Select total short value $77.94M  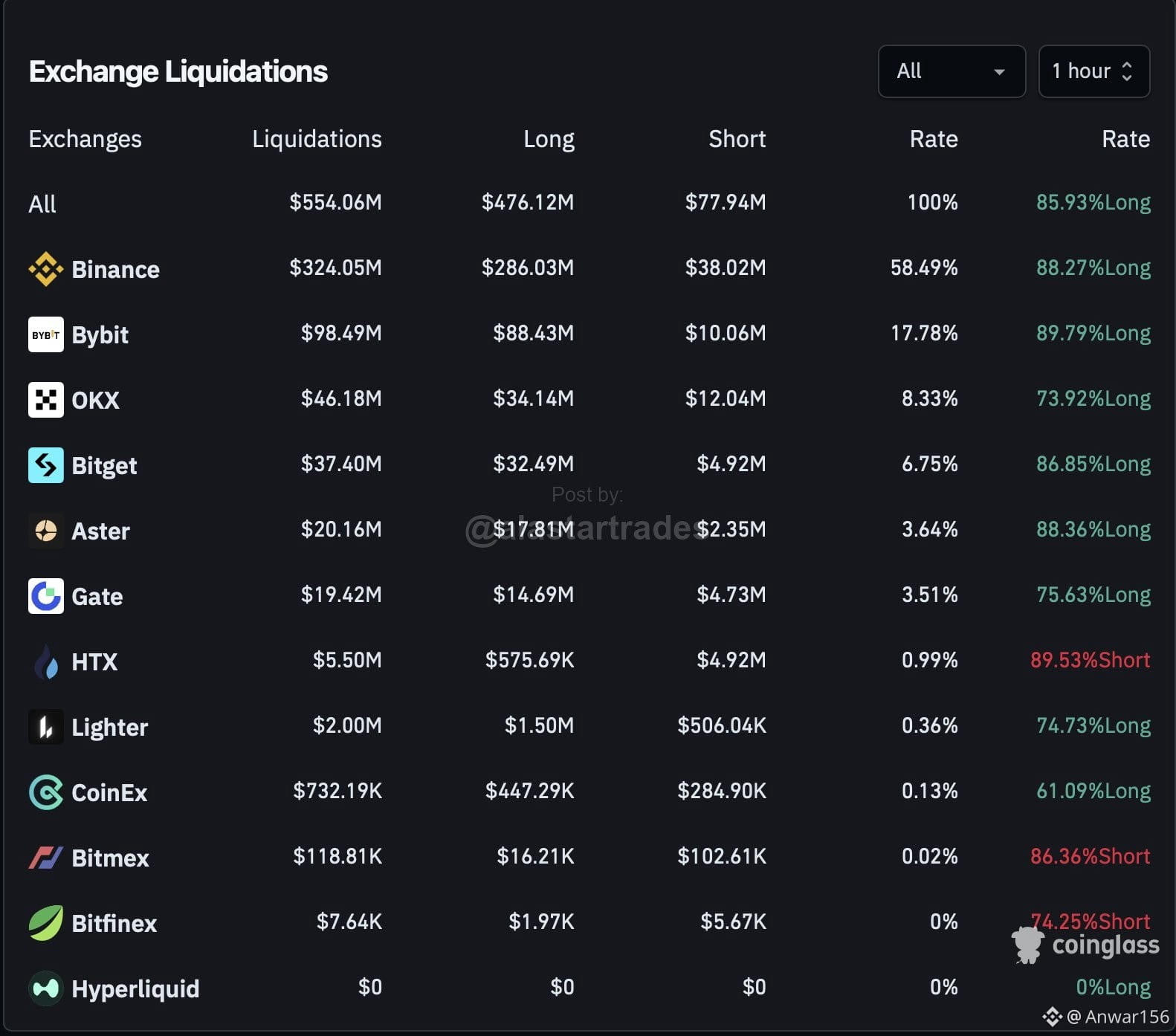pyautogui.click(x=726, y=202)
